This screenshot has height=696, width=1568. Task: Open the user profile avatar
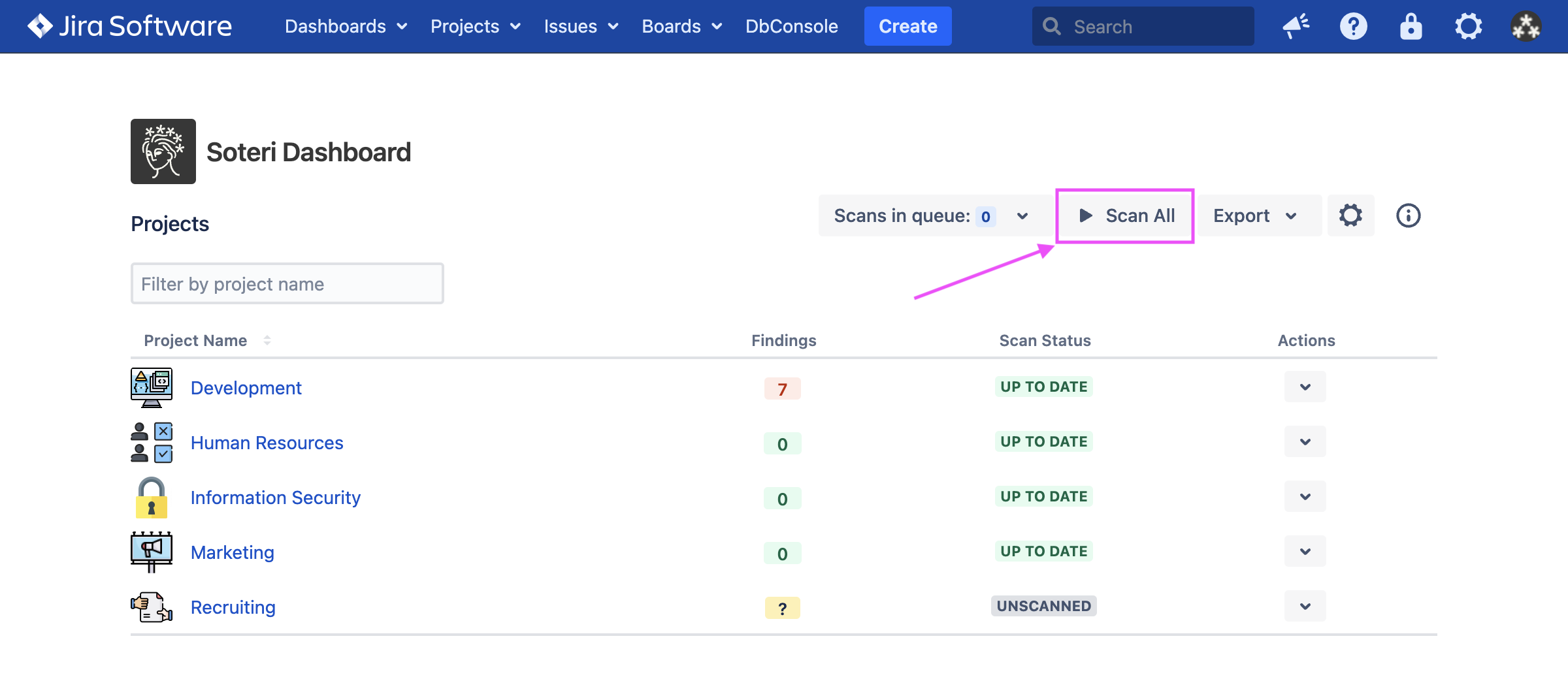1526,26
